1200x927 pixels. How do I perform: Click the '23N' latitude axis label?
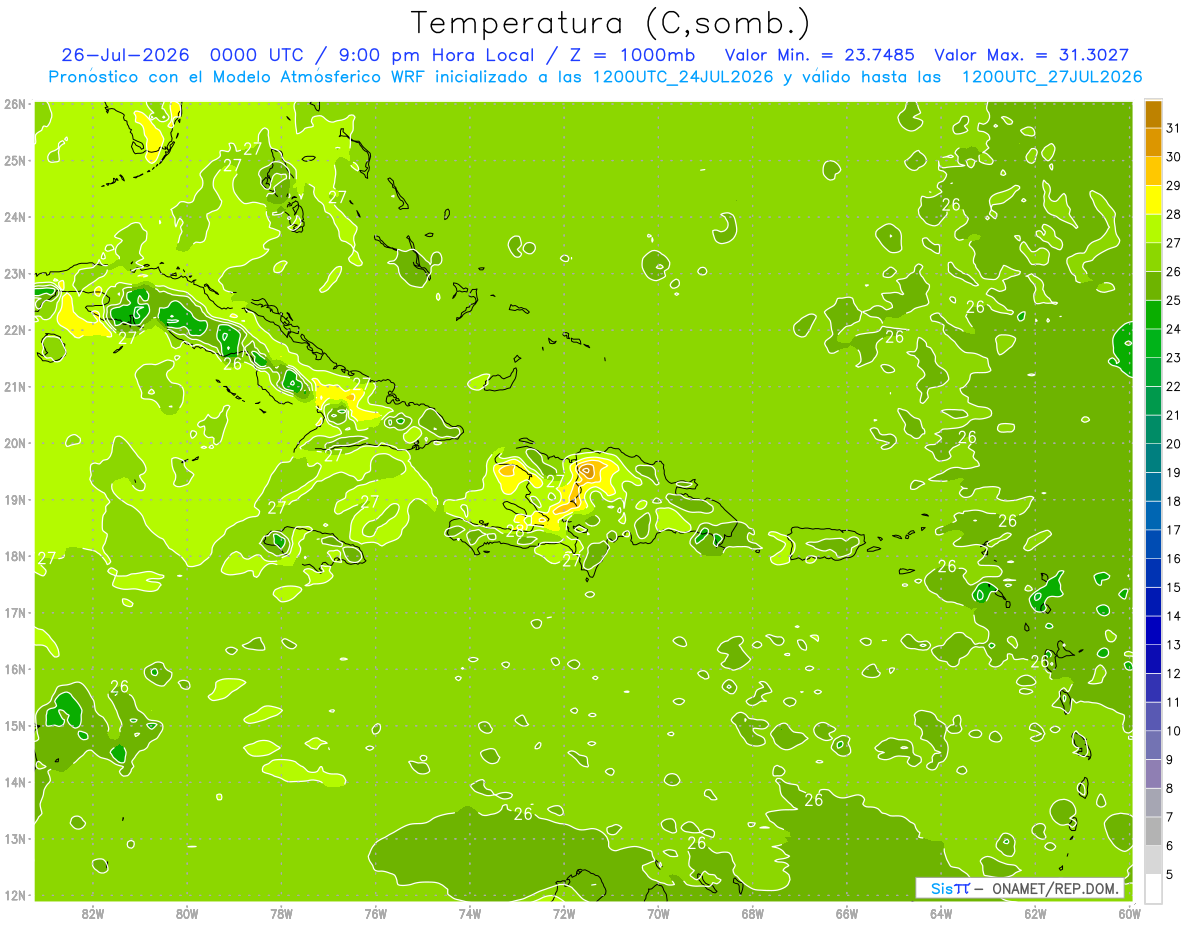point(15,273)
